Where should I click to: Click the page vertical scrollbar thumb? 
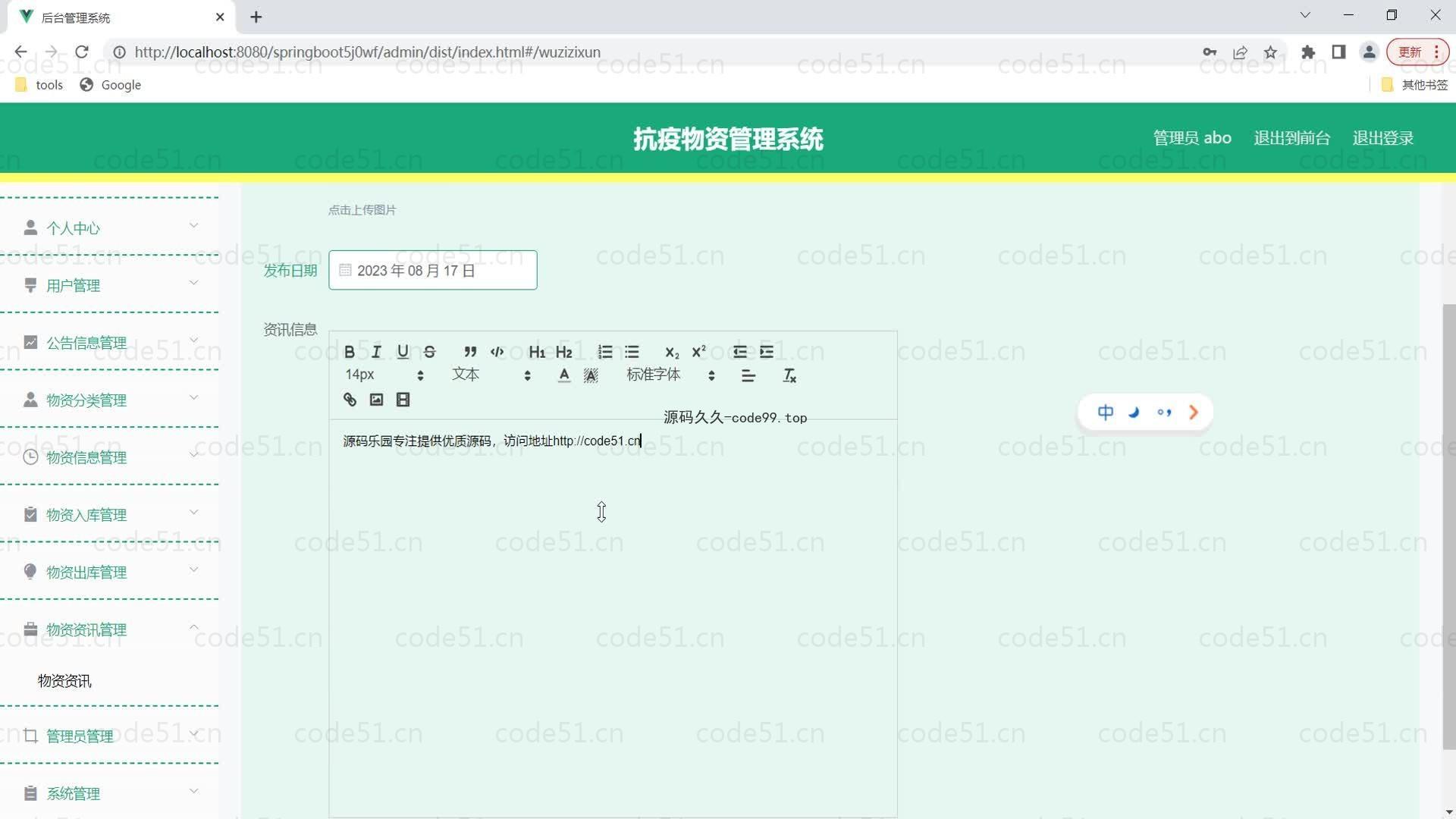point(1448,527)
